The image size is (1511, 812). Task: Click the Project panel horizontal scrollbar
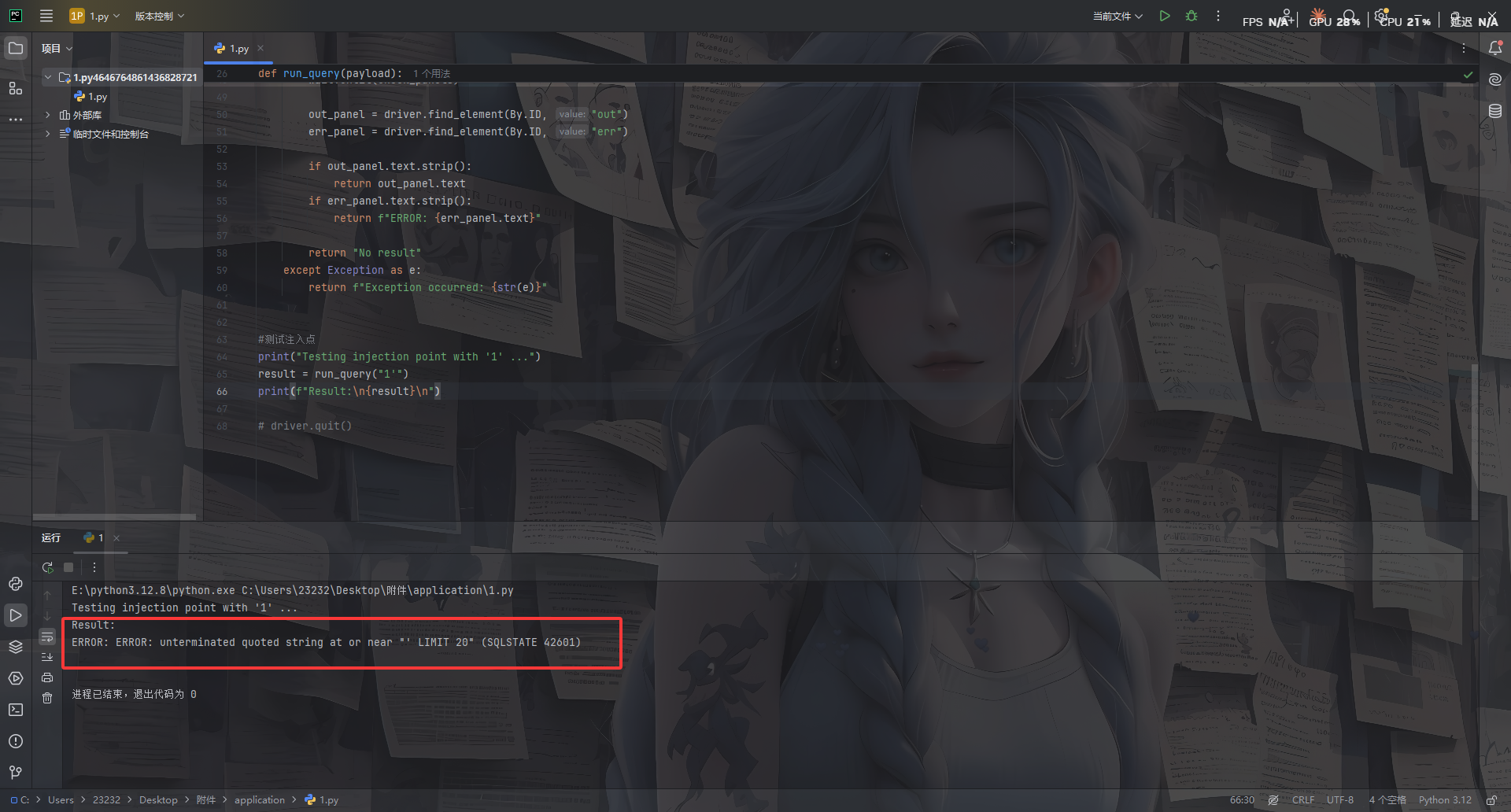click(114, 517)
